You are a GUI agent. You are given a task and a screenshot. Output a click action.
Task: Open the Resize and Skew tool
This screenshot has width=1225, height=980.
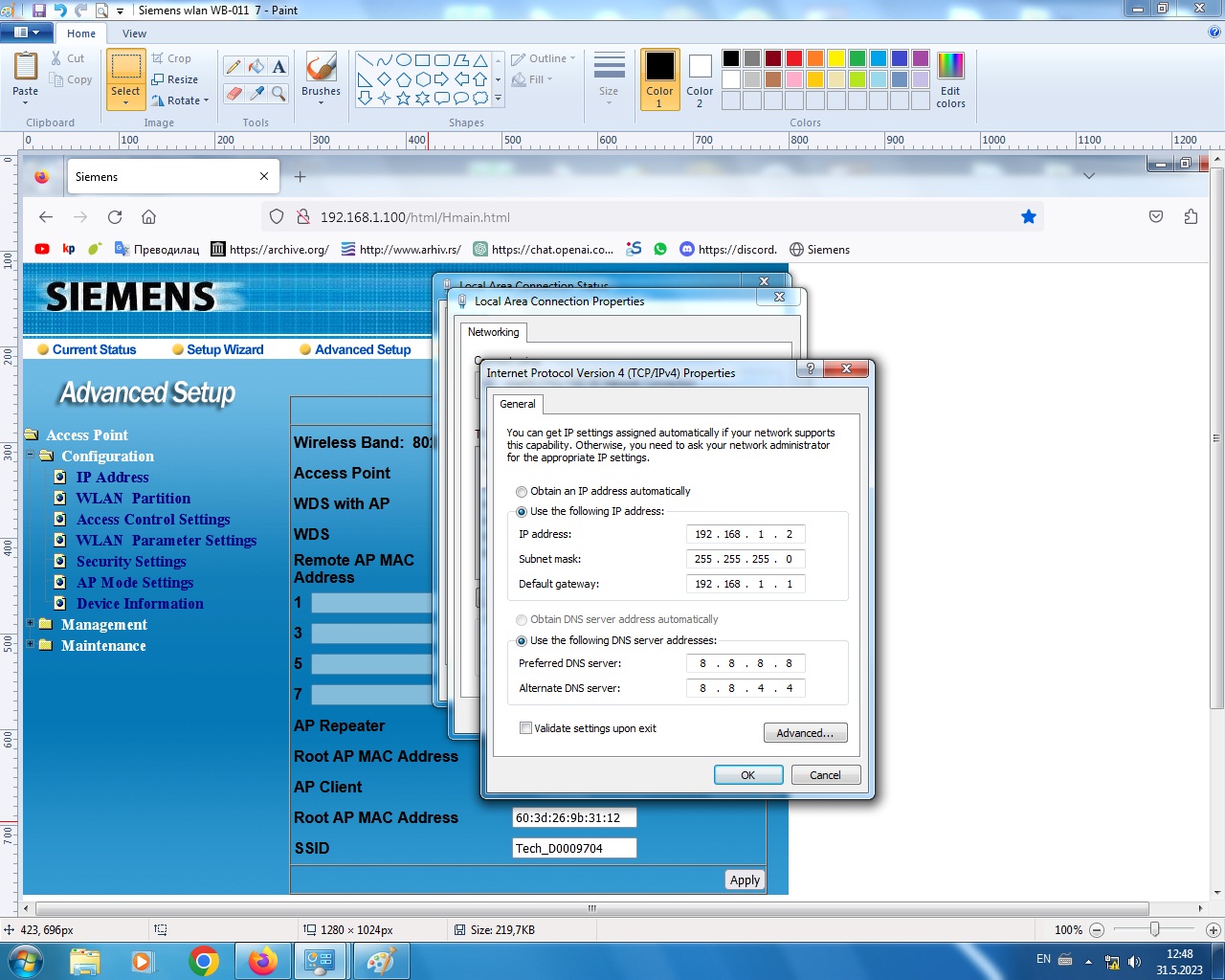(175, 79)
